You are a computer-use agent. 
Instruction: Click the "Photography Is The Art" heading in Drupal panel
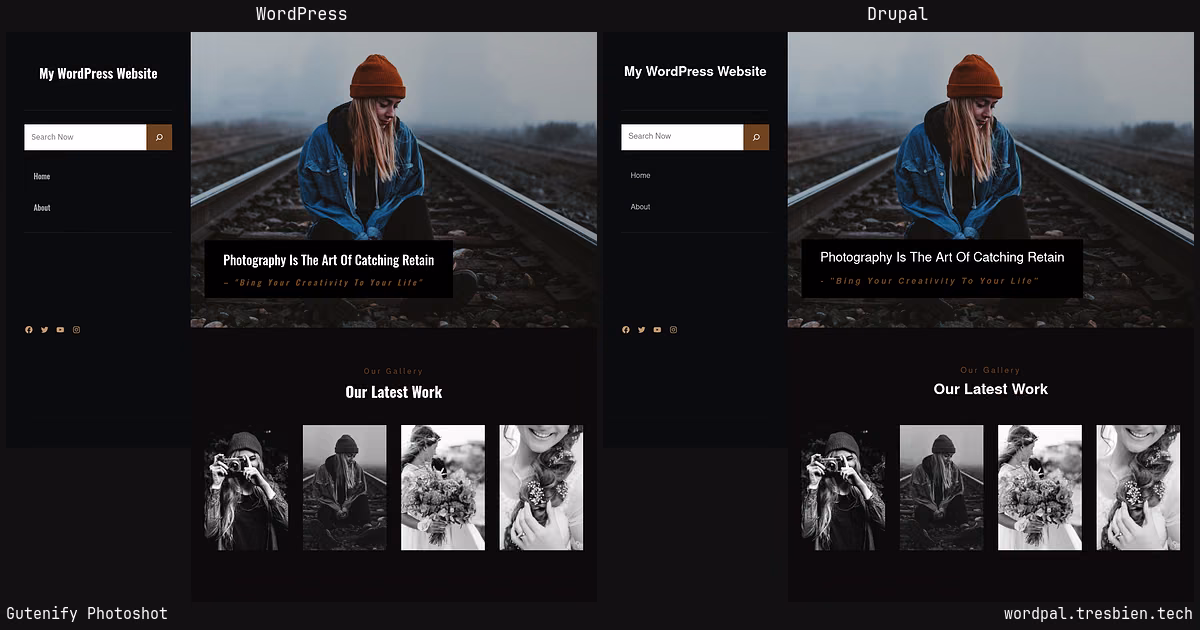tap(942, 257)
